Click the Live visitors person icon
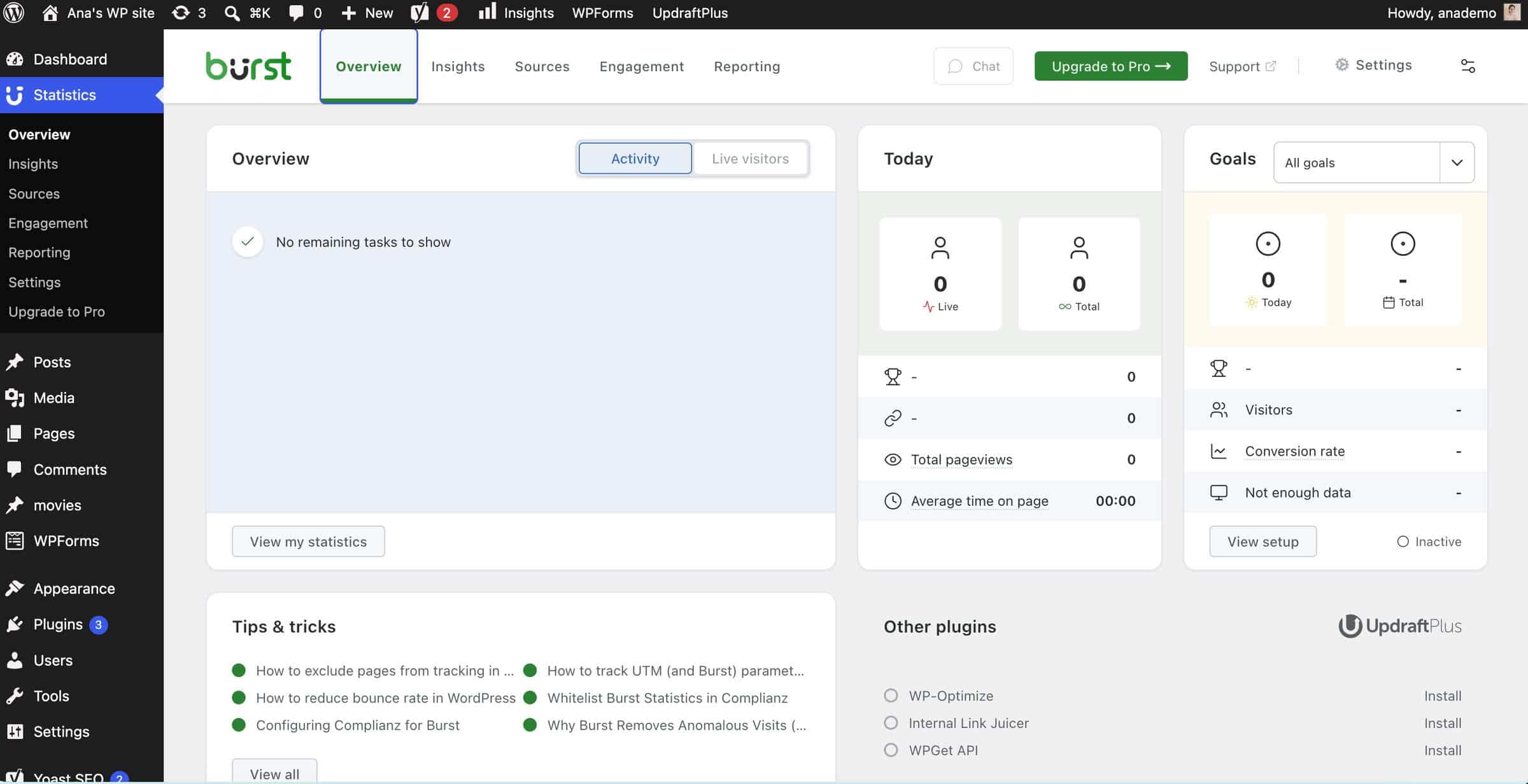 click(x=940, y=248)
